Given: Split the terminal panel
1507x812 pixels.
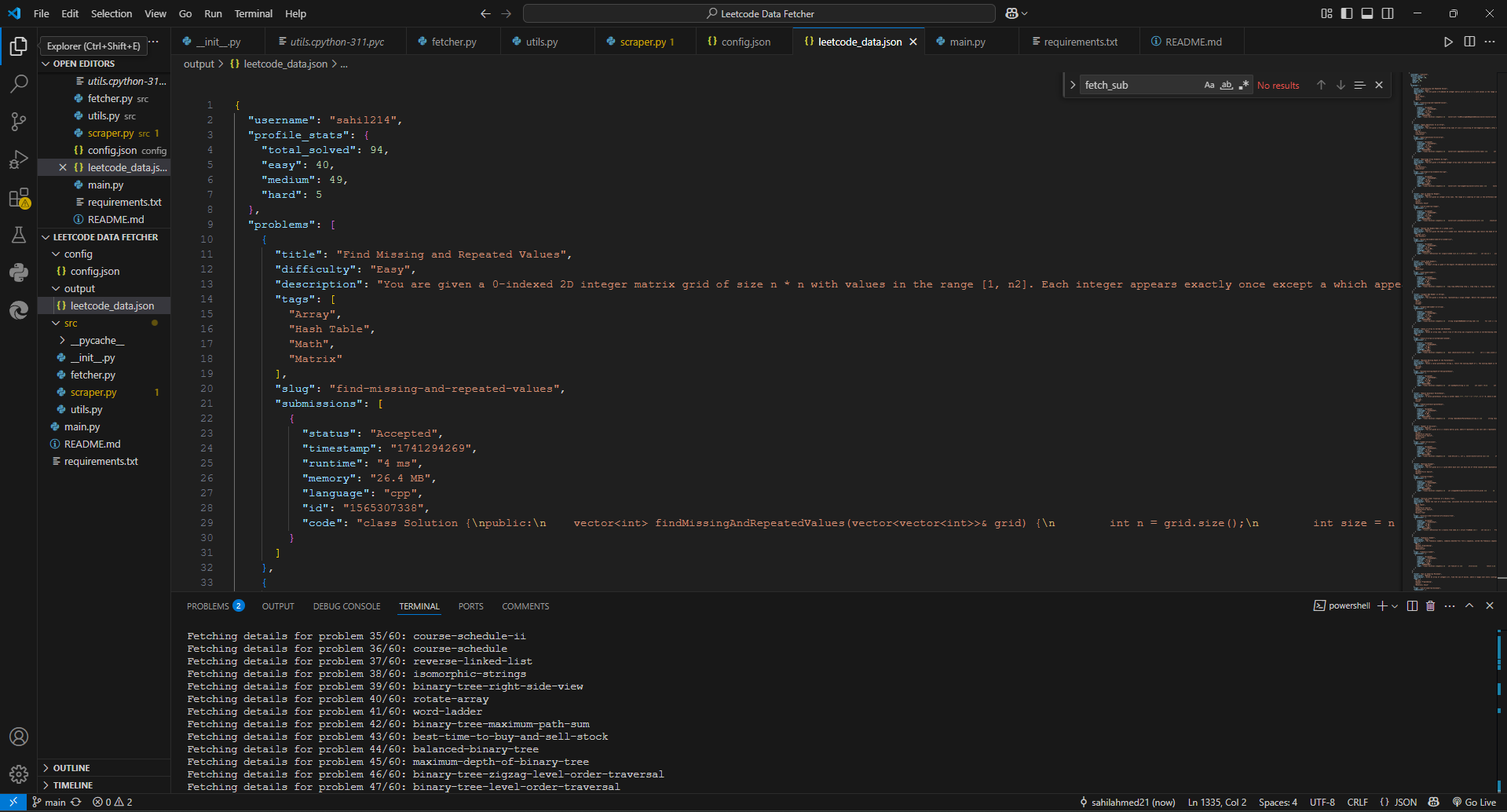Looking at the screenshot, I should [x=1412, y=605].
